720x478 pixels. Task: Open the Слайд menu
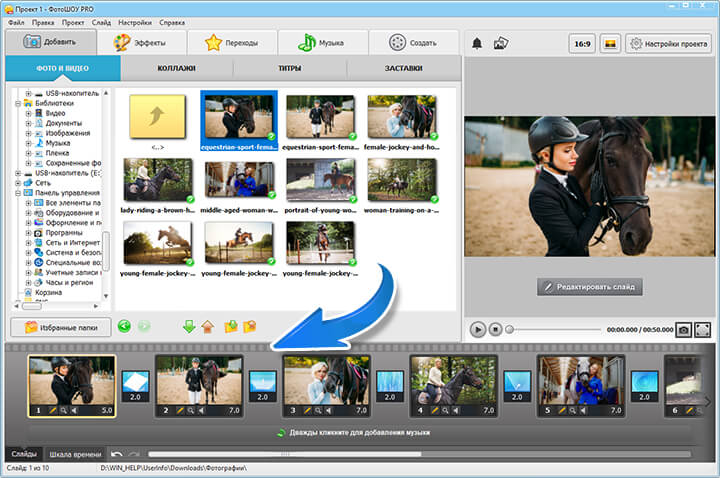coord(101,21)
